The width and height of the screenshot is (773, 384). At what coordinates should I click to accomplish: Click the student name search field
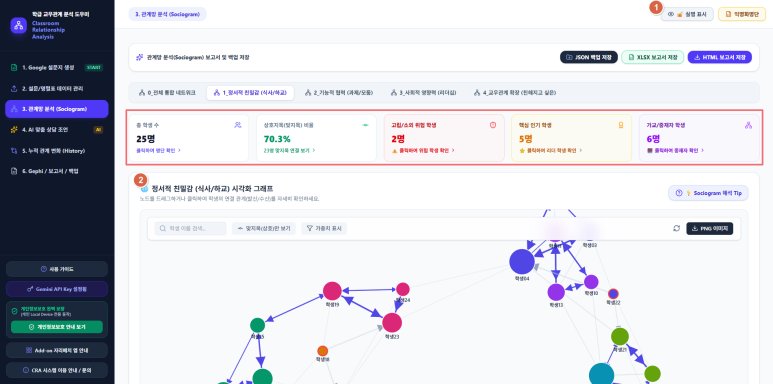190,228
